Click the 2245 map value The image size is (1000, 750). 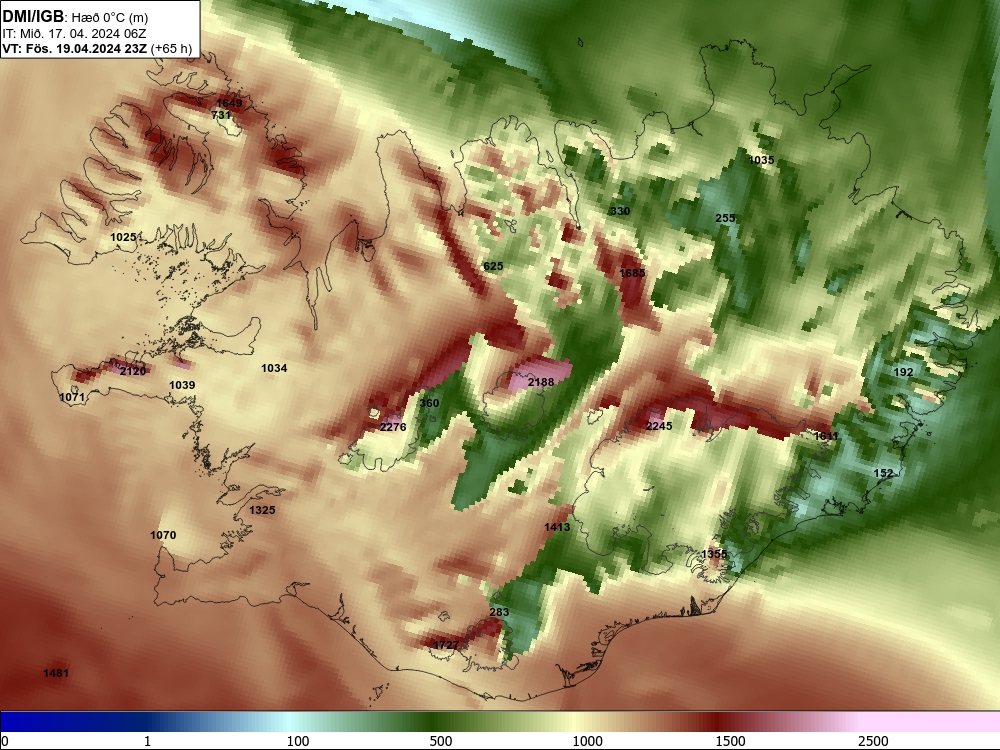659,425
